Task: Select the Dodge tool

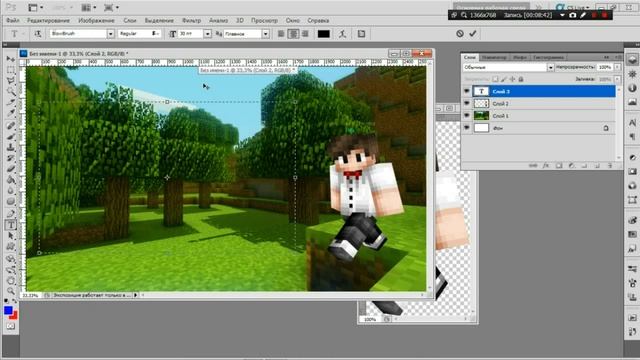Action: pyautogui.click(x=11, y=202)
